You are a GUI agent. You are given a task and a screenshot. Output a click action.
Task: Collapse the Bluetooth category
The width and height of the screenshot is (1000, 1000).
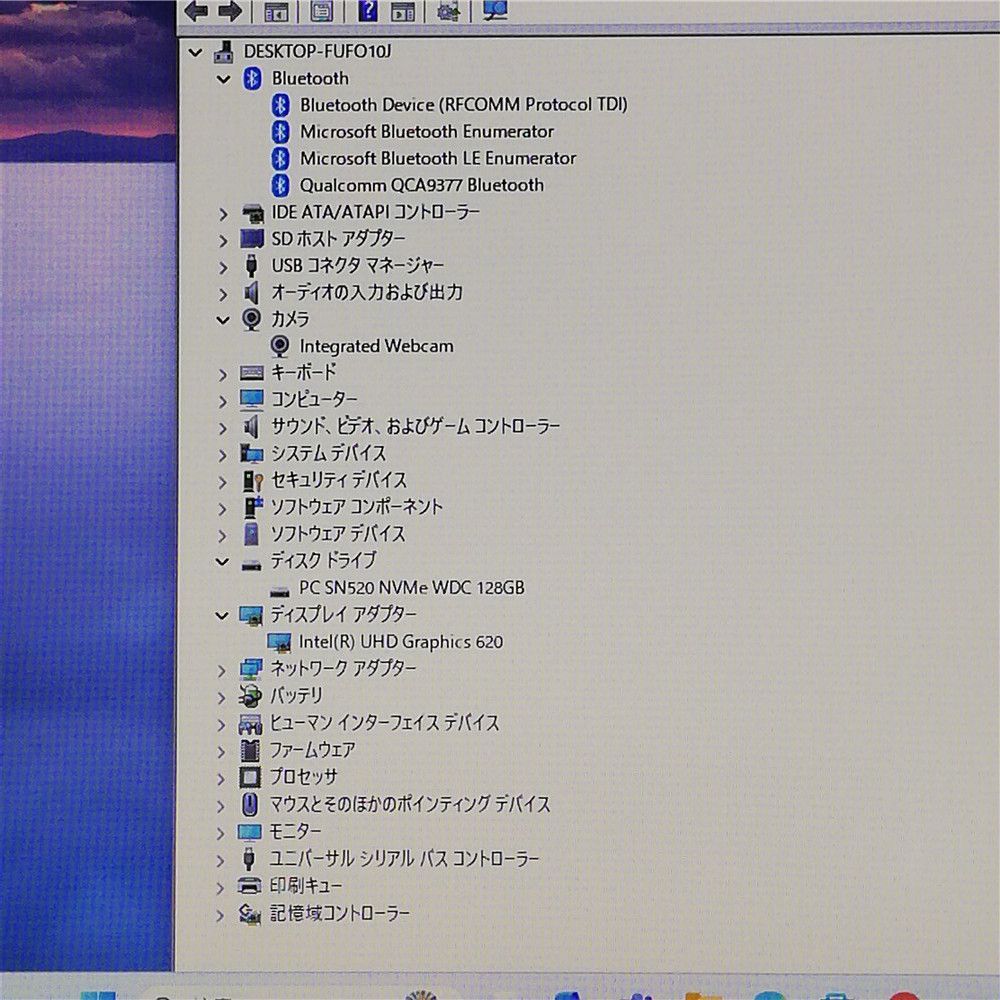(223, 78)
